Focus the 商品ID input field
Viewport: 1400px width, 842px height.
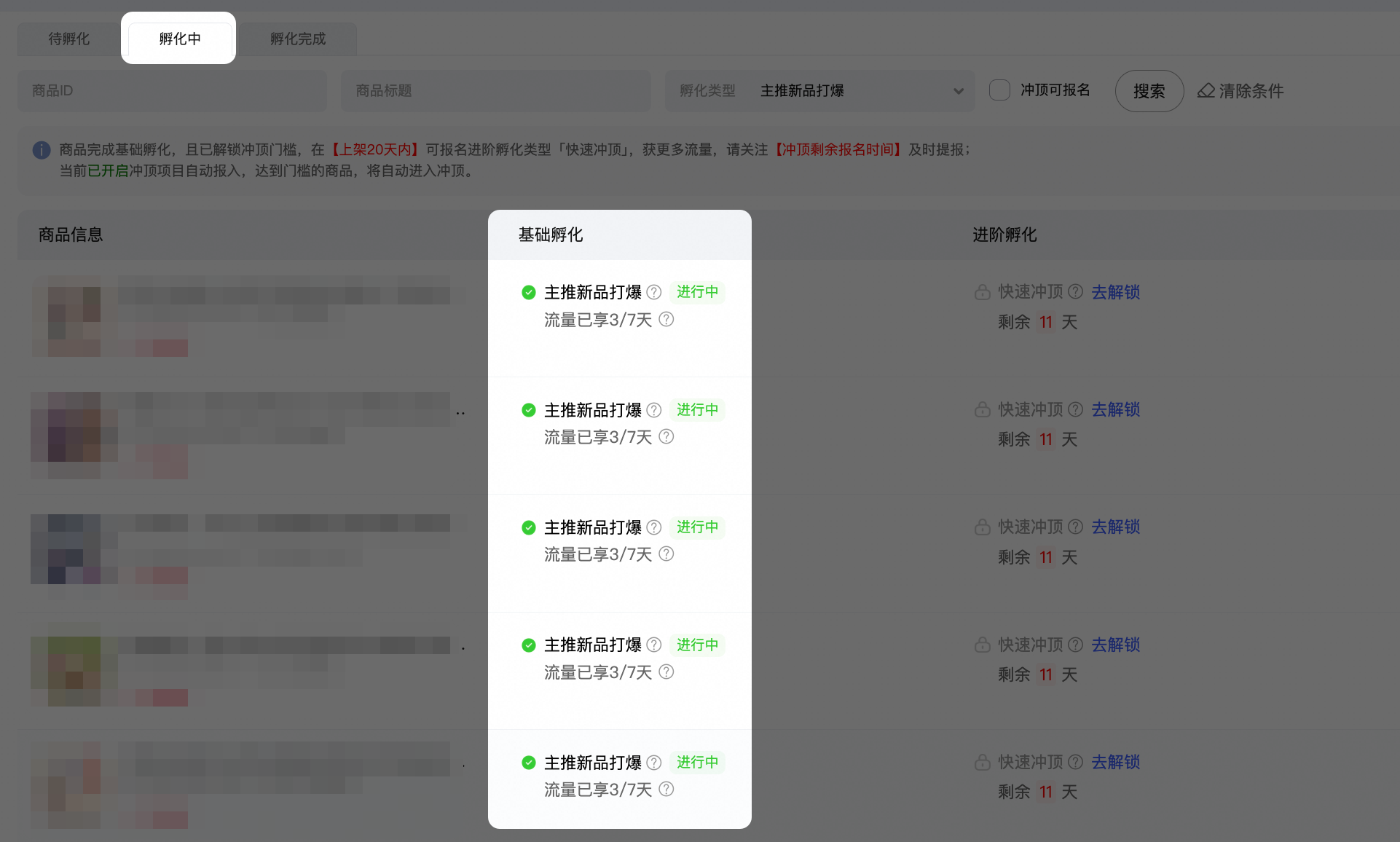click(x=172, y=91)
